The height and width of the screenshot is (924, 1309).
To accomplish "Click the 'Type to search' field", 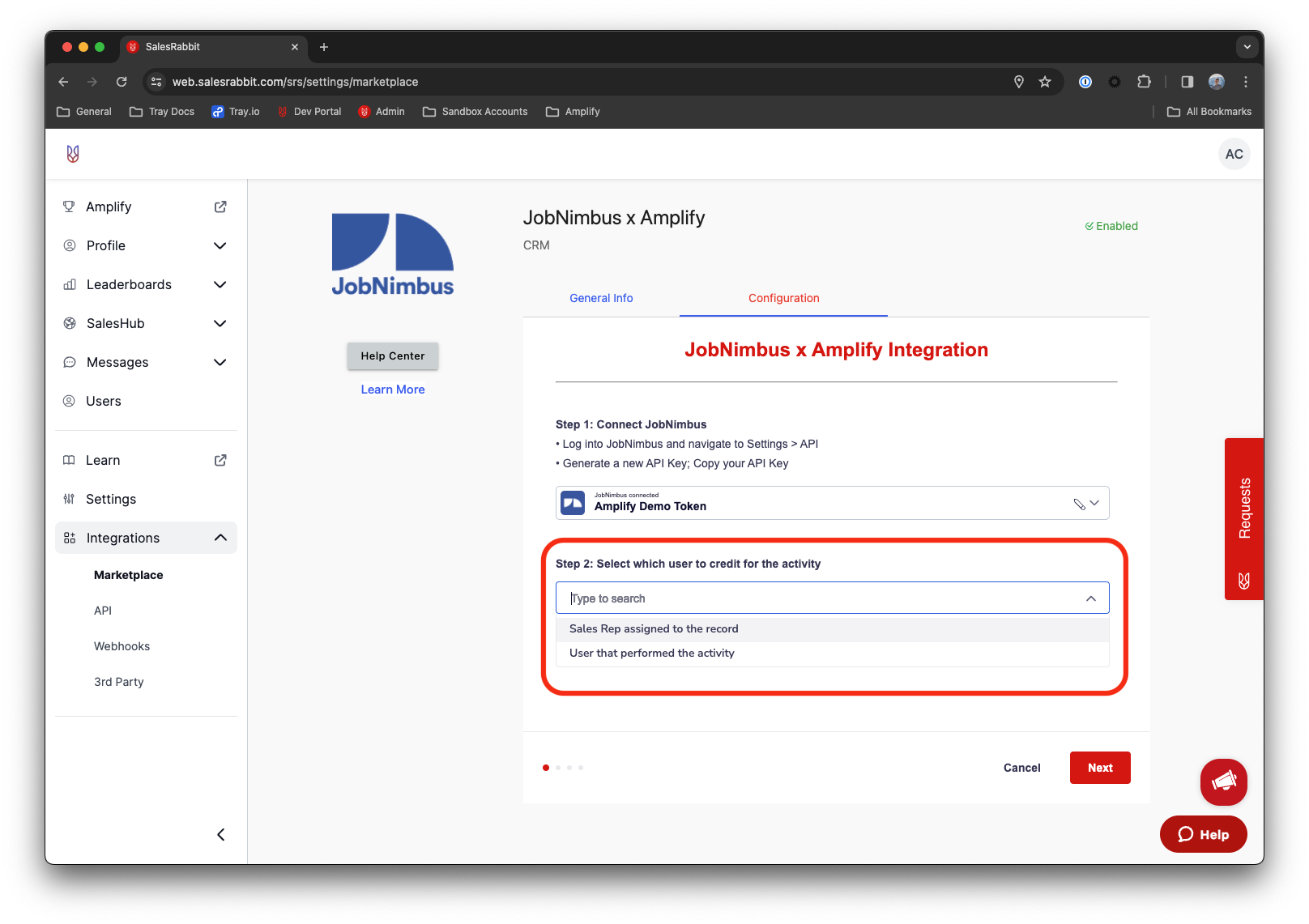I will tap(832, 598).
